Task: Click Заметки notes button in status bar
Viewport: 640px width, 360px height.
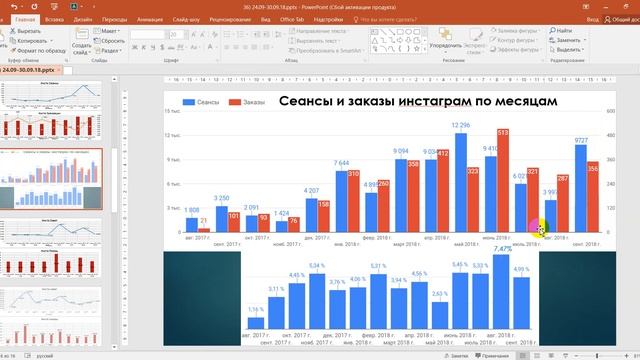Action: point(456,356)
